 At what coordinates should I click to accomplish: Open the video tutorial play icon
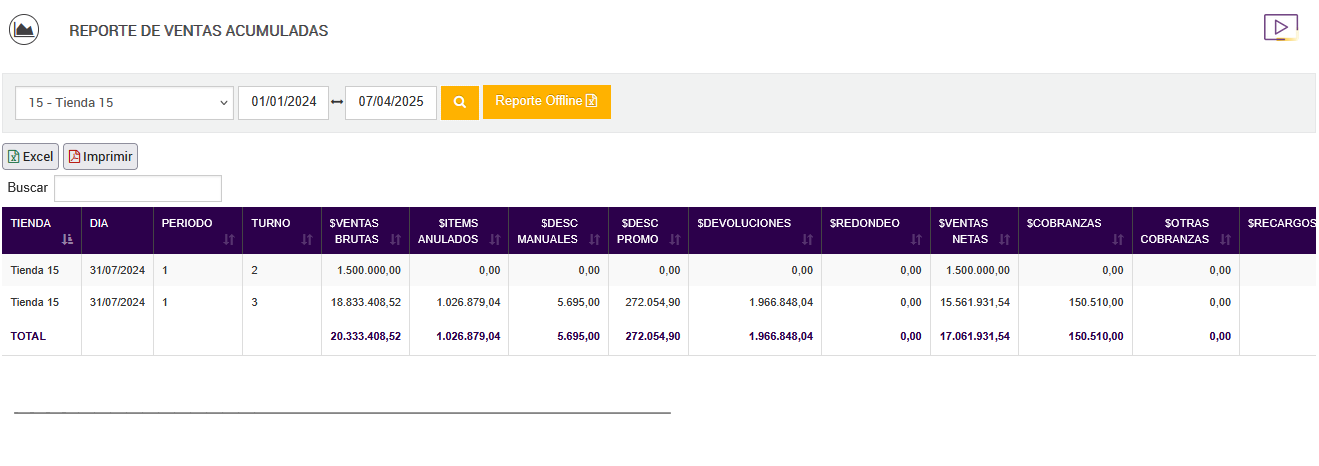point(1281,27)
